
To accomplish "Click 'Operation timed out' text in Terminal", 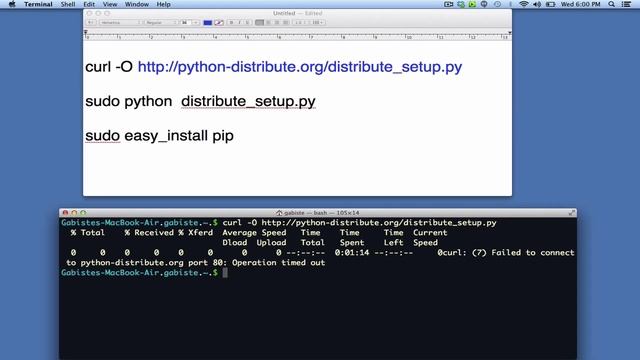I will (278, 263).
